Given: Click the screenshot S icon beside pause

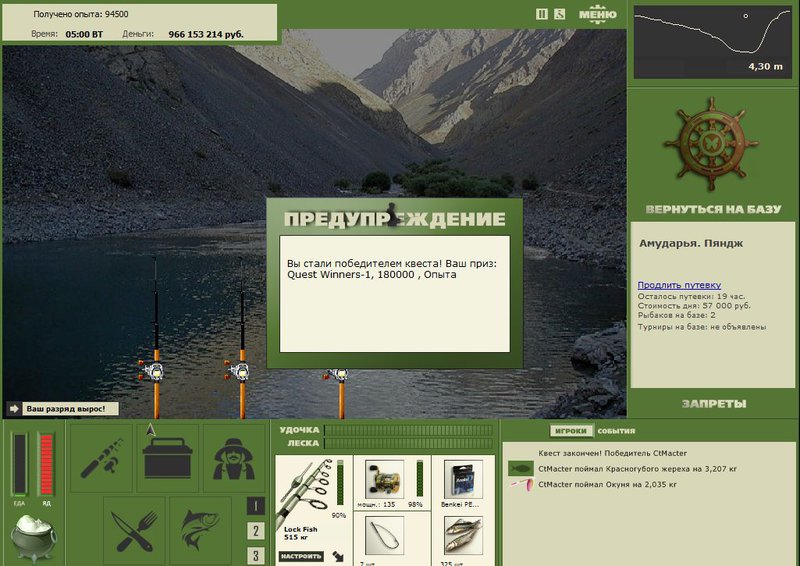Looking at the screenshot, I should (x=560, y=14).
